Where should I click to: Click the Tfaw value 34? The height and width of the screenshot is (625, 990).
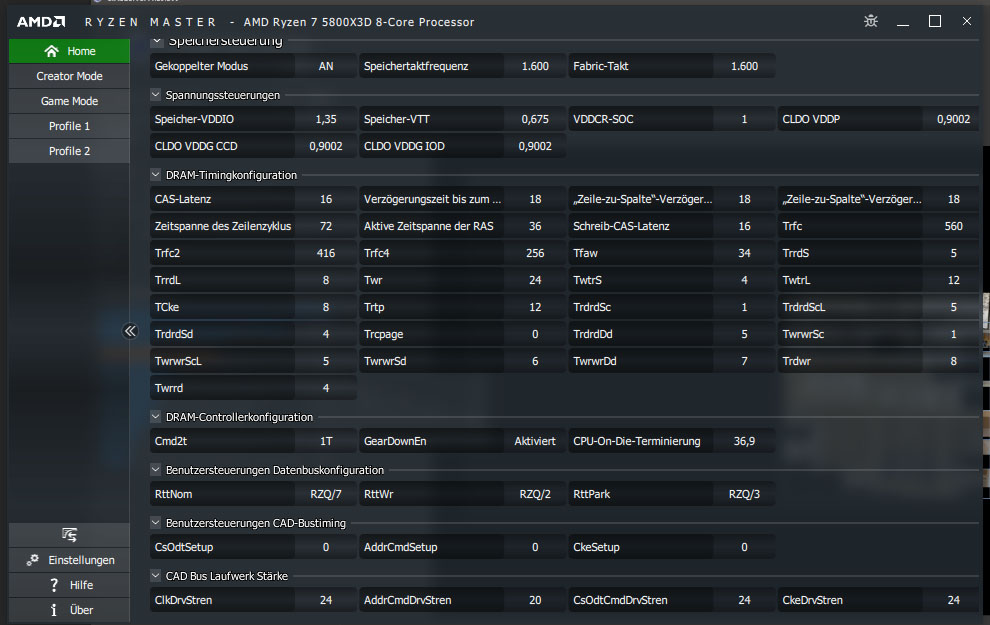pyautogui.click(x=744, y=253)
